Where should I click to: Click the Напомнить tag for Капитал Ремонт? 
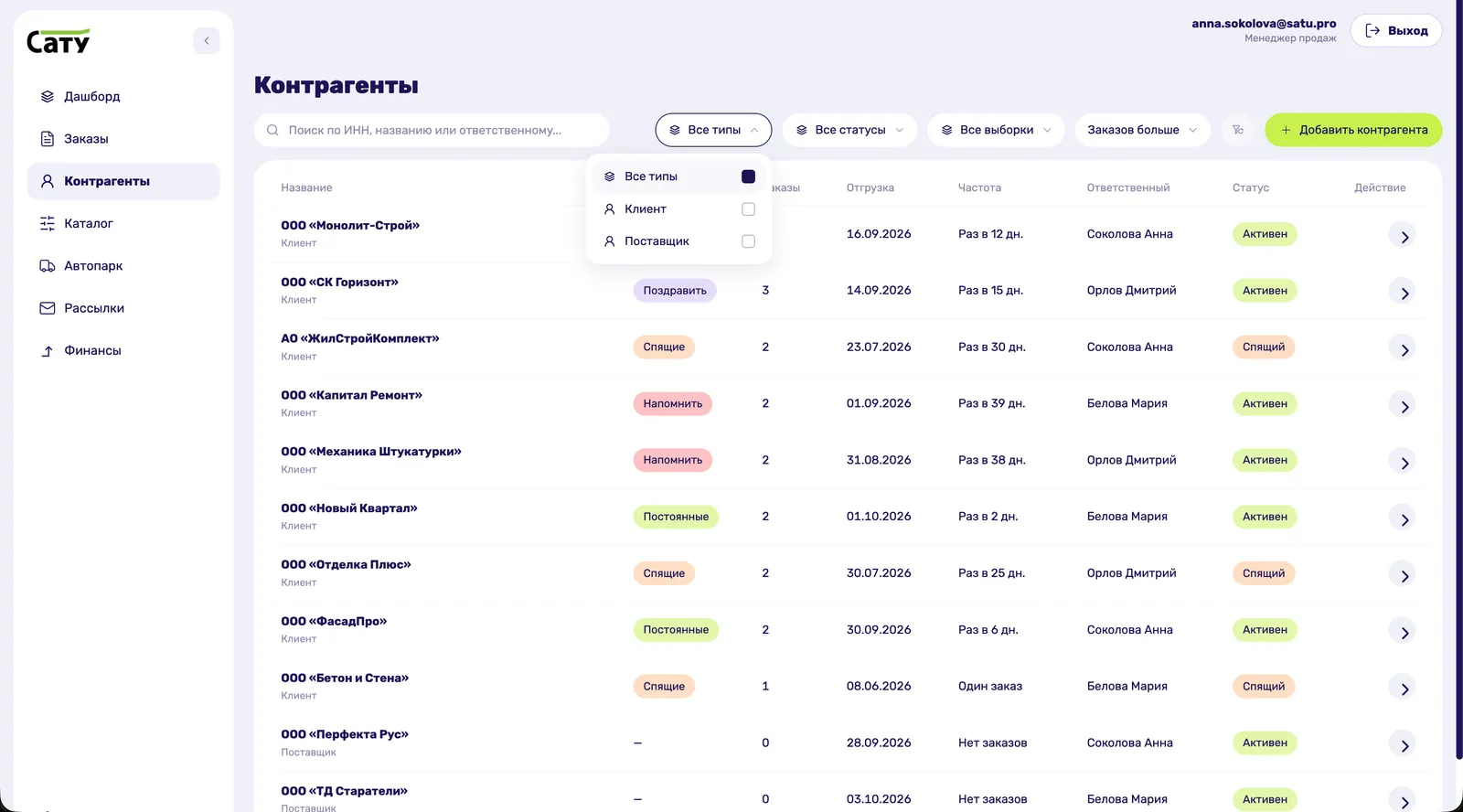[x=673, y=403]
